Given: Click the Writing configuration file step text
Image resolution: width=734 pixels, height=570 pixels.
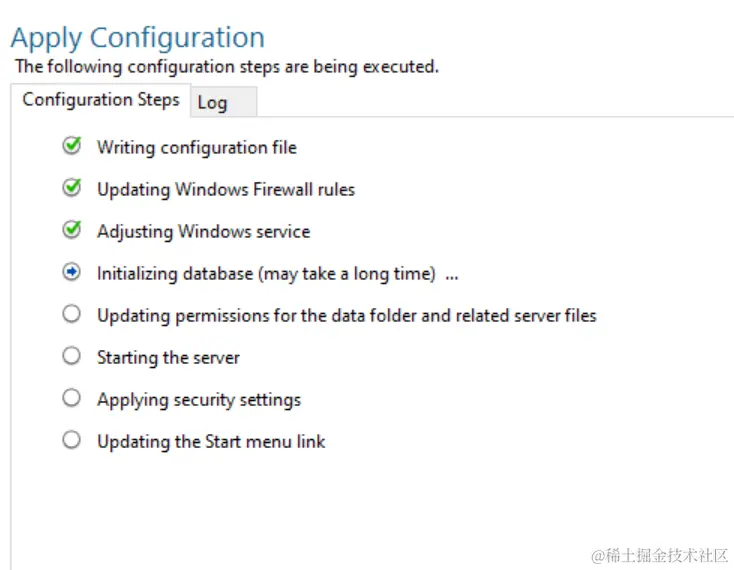Looking at the screenshot, I should point(197,148).
